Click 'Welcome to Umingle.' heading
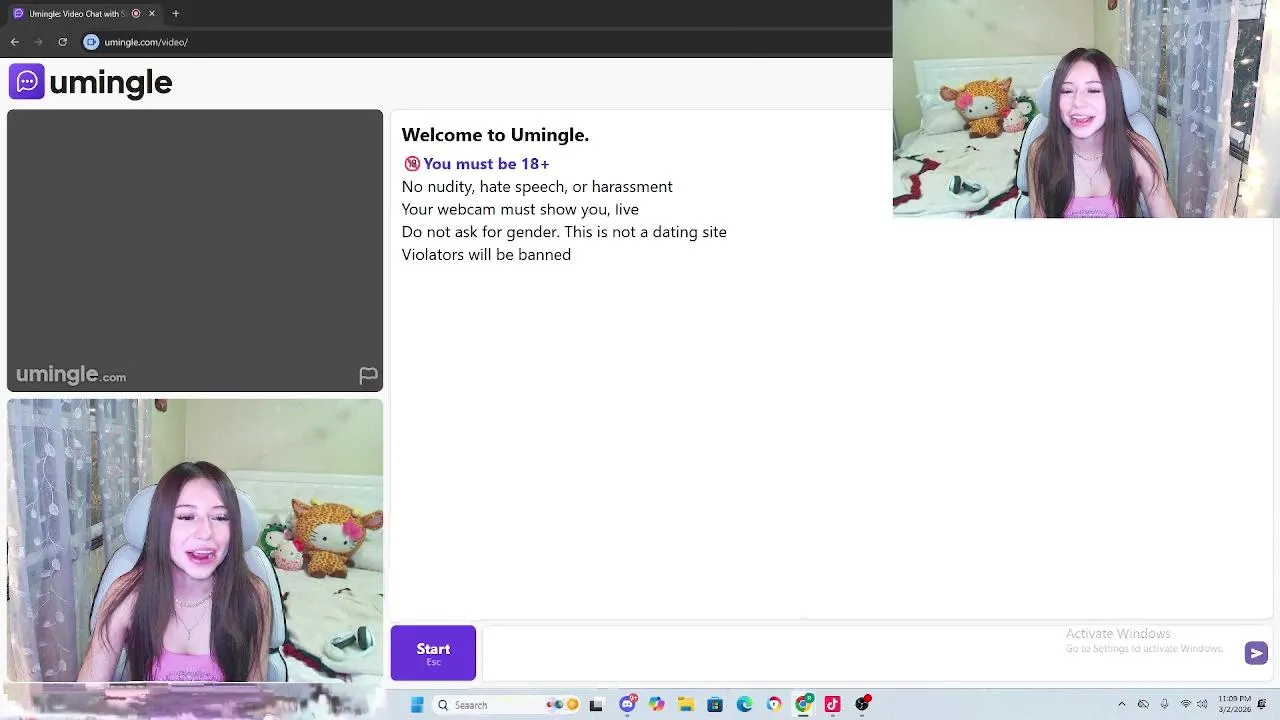Screen dimensions: 1280x720 495,135
